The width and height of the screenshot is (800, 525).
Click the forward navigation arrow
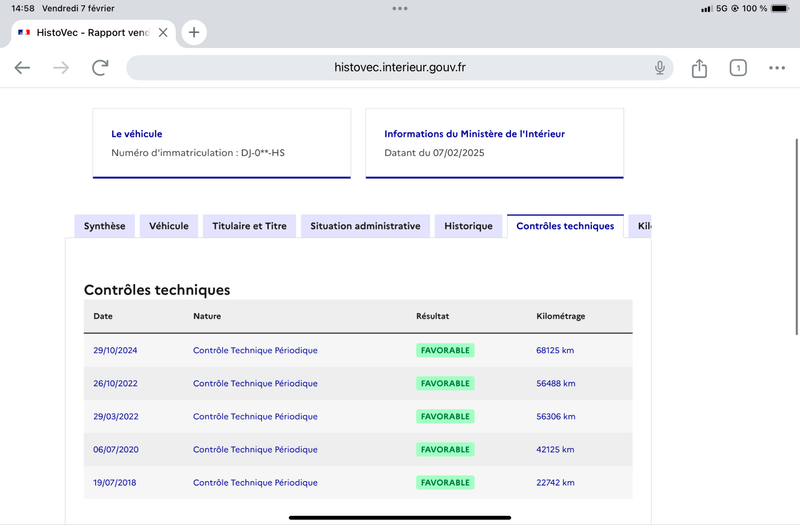click(x=61, y=67)
